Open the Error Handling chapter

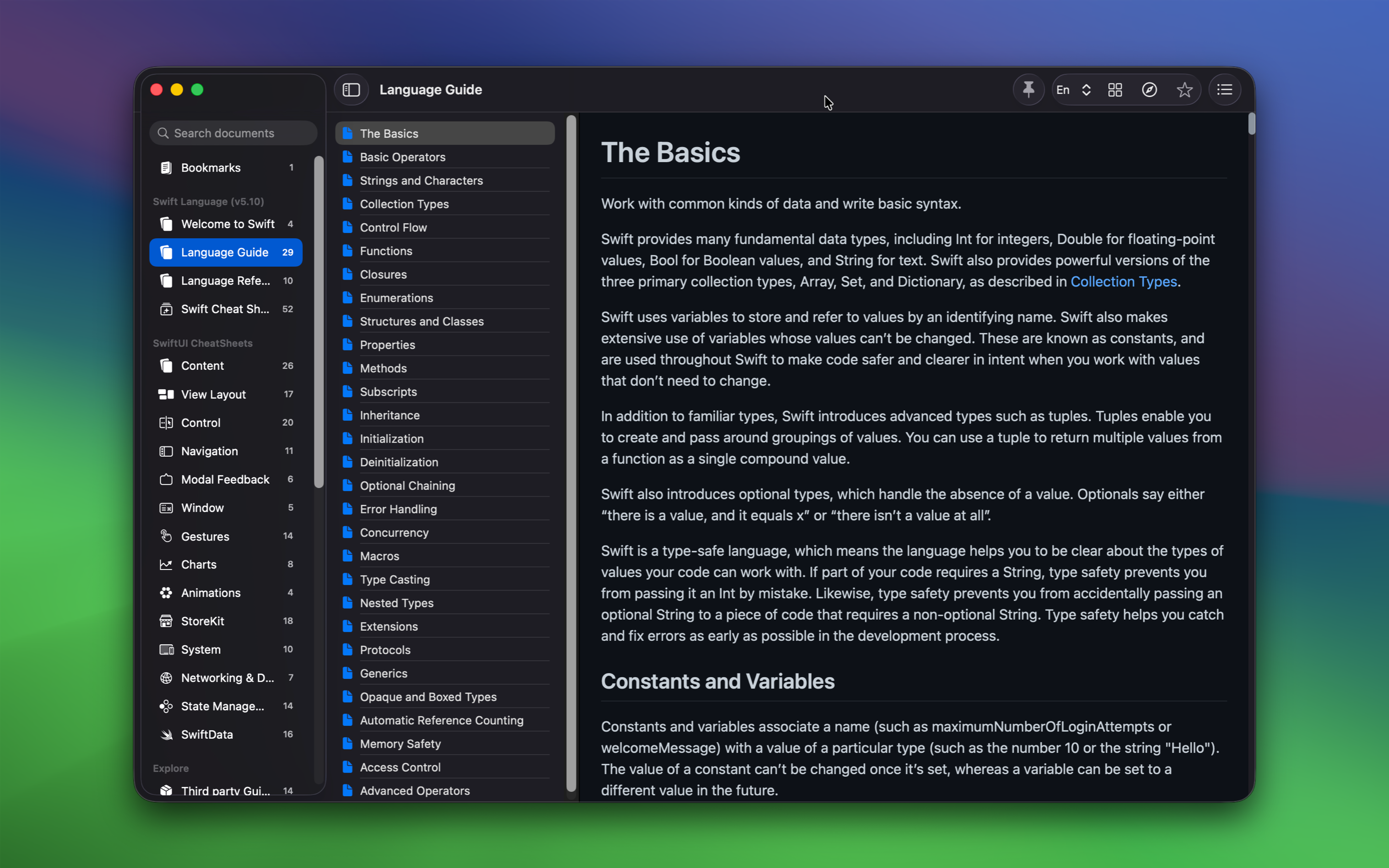(x=398, y=509)
